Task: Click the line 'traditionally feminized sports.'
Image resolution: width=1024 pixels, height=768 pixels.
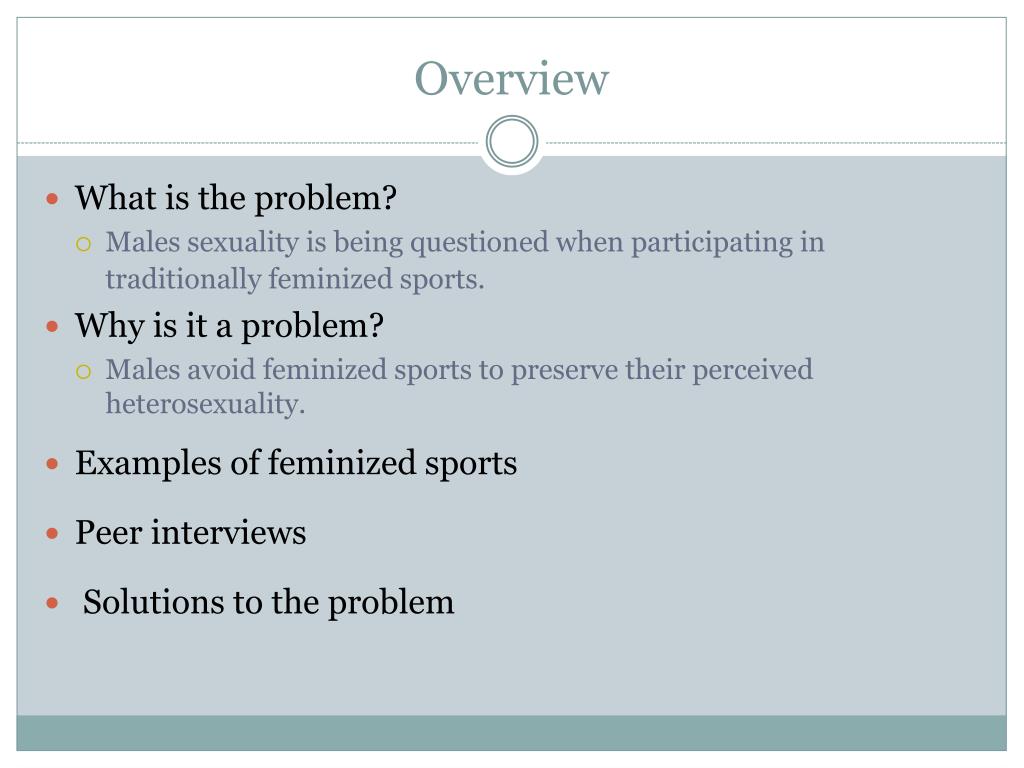Action: tap(295, 279)
